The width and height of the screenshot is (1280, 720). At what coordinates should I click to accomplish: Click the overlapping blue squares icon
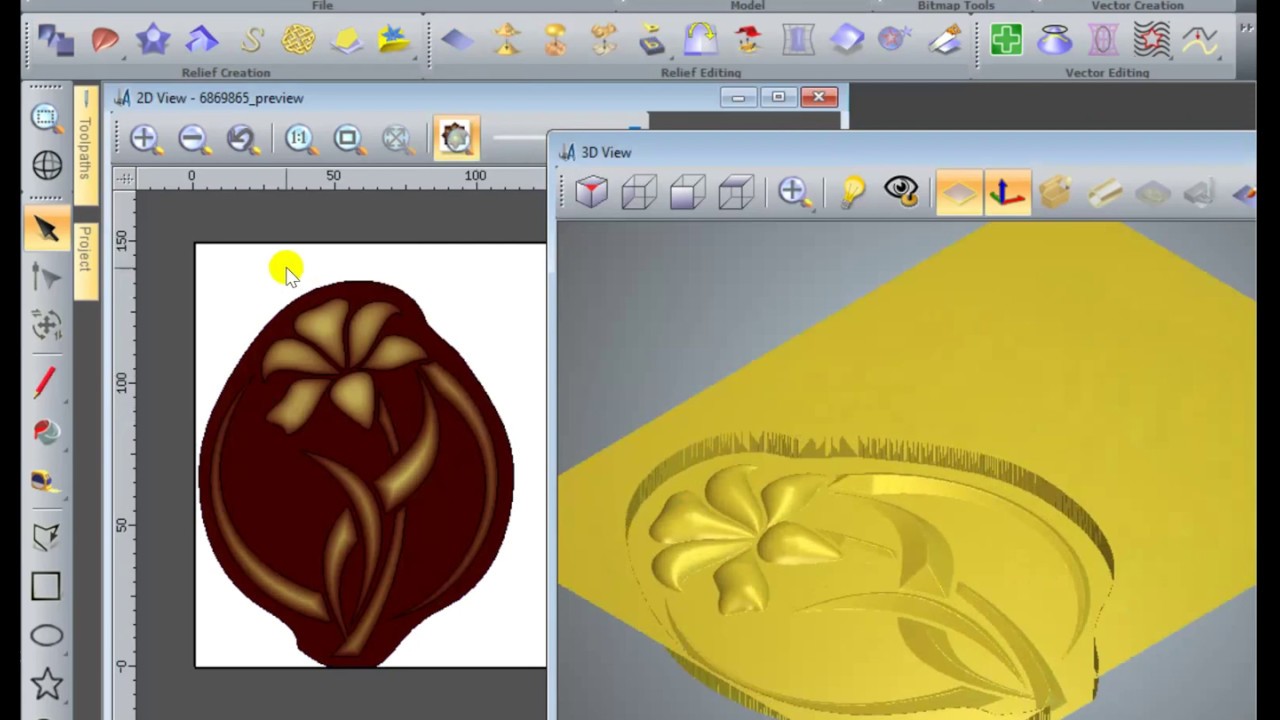click(56, 40)
